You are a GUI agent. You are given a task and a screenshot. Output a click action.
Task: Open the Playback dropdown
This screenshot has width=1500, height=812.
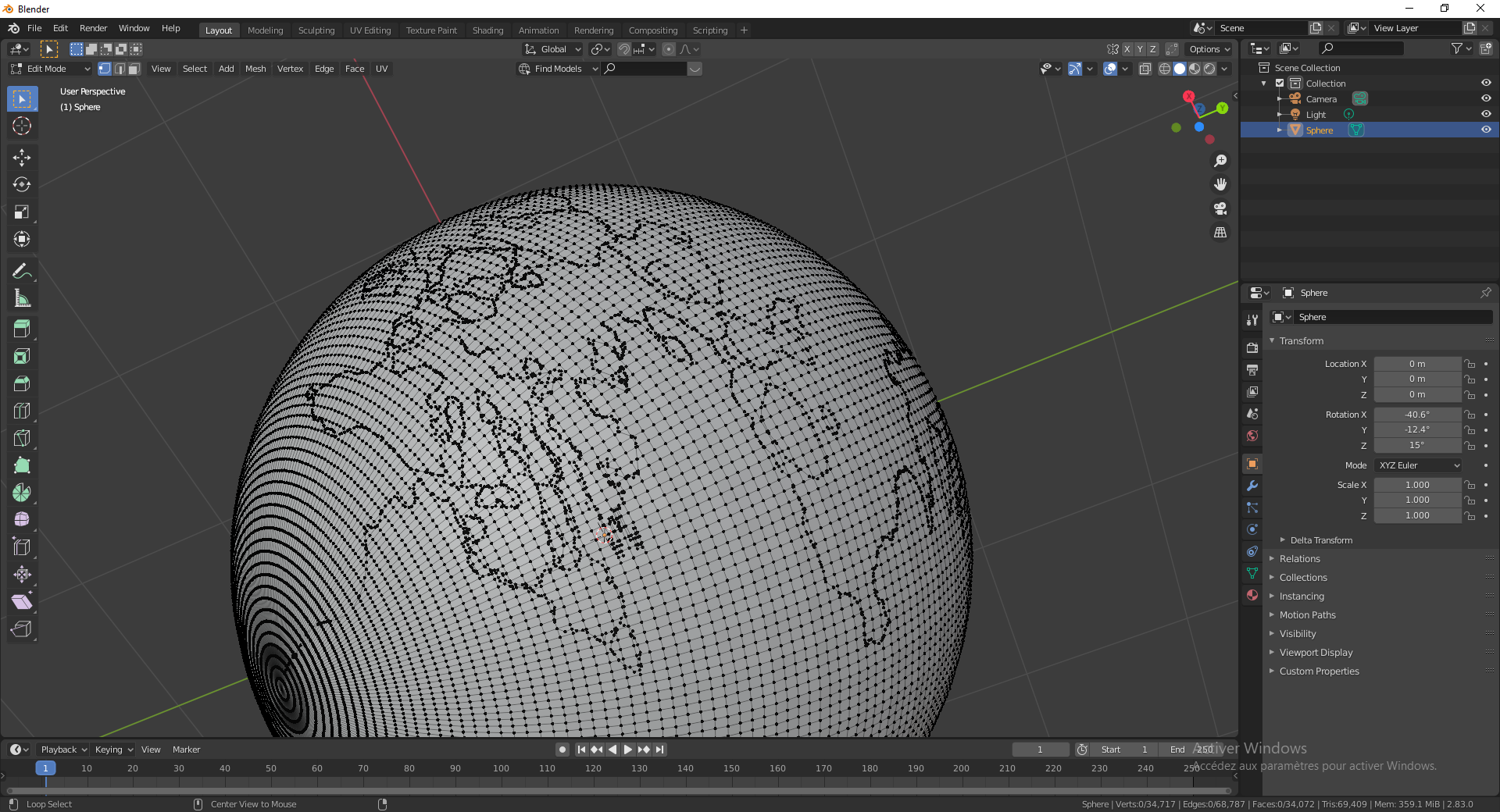(x=63, y=750)
